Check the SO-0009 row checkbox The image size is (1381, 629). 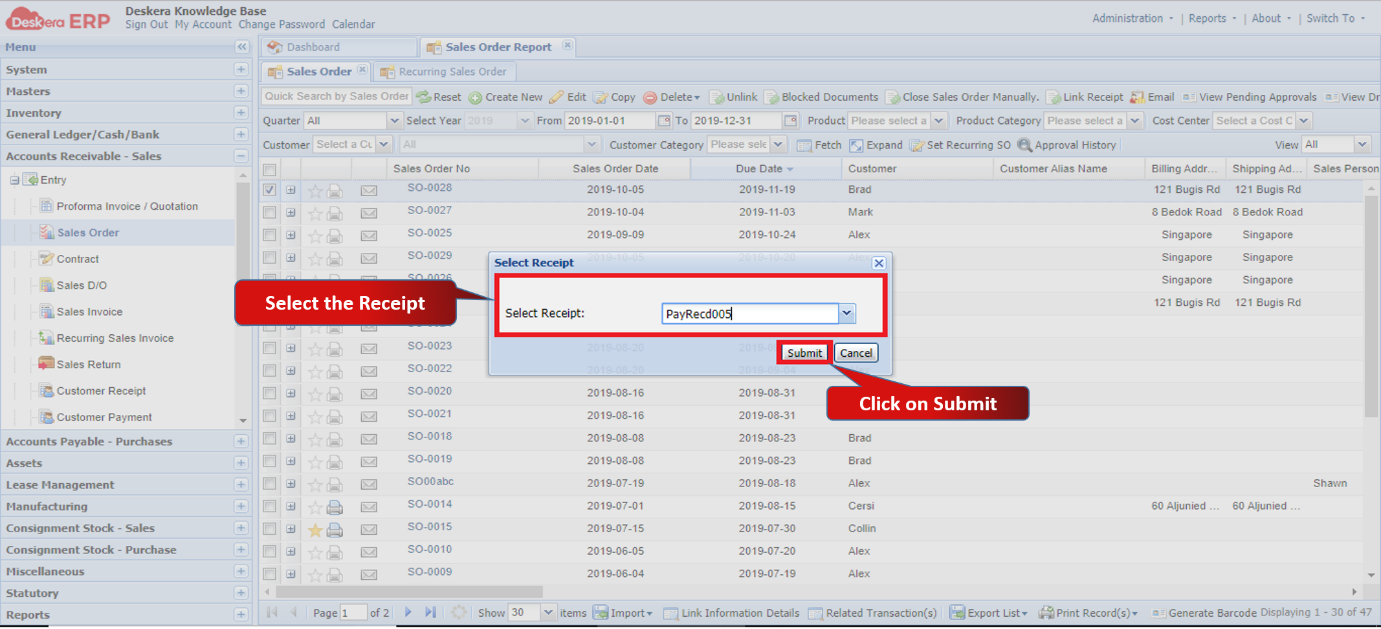(x=270, y=574)
